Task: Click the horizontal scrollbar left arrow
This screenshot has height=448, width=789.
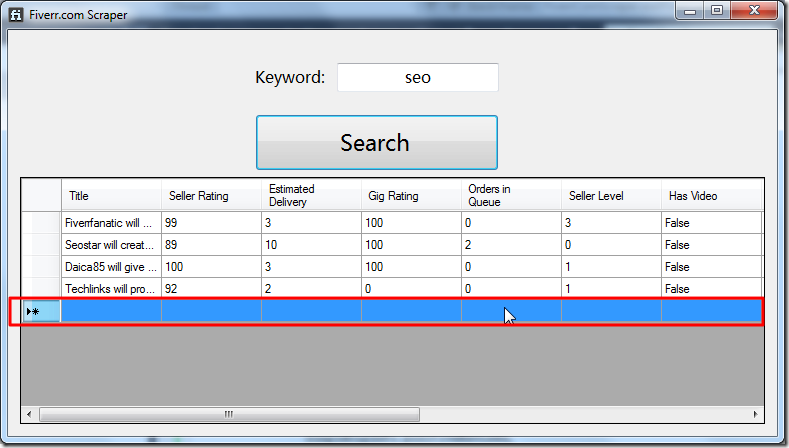Action: pyautogui.click(x=29, y=414)
